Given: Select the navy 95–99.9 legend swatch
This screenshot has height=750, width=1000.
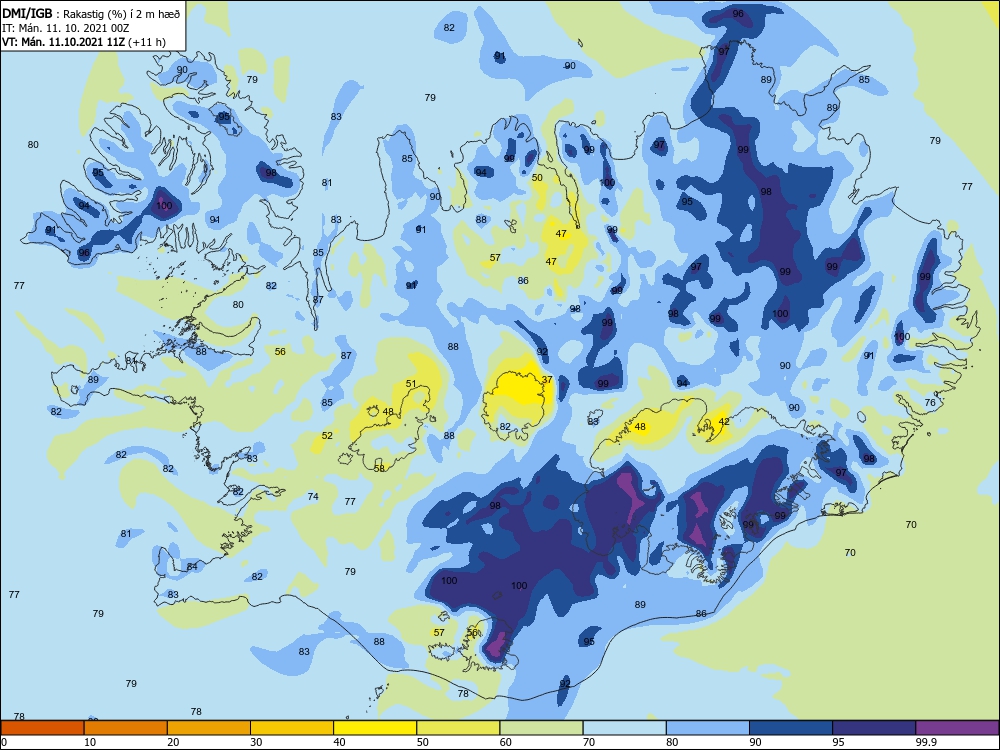Looking at the screenshot, I should 874,728.
